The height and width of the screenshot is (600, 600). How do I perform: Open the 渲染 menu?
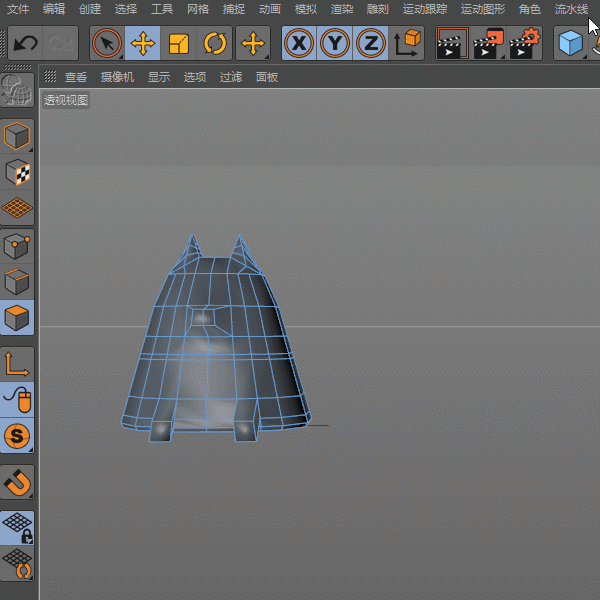[x=342, y=9]
